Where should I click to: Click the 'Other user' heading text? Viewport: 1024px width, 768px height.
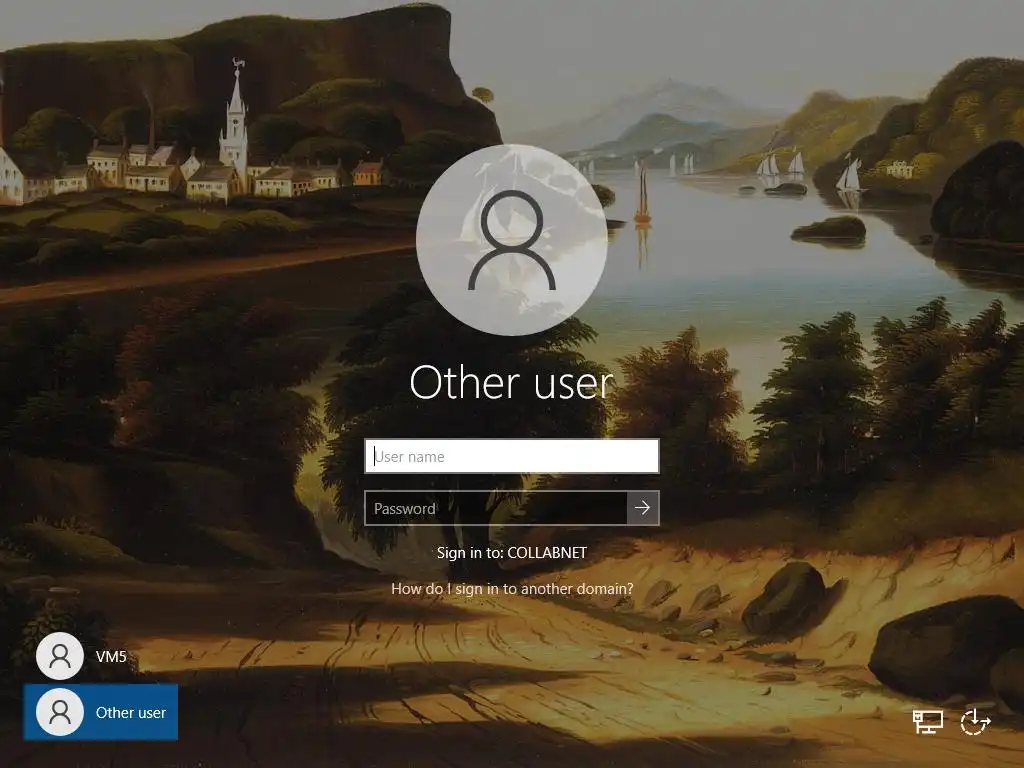tap(511, 382)
